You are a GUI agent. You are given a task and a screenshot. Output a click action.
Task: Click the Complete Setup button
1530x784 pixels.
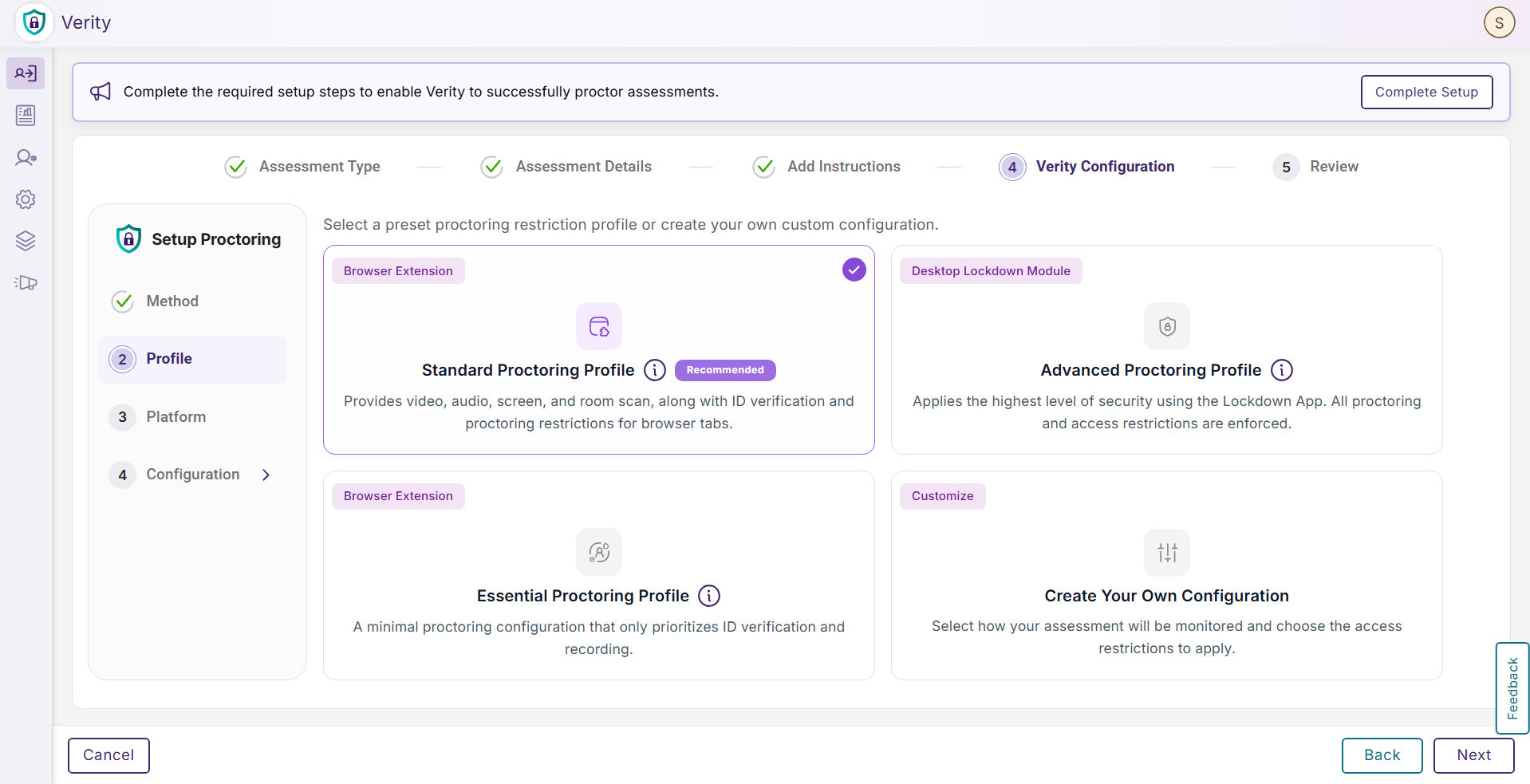tap(1426, 92)
